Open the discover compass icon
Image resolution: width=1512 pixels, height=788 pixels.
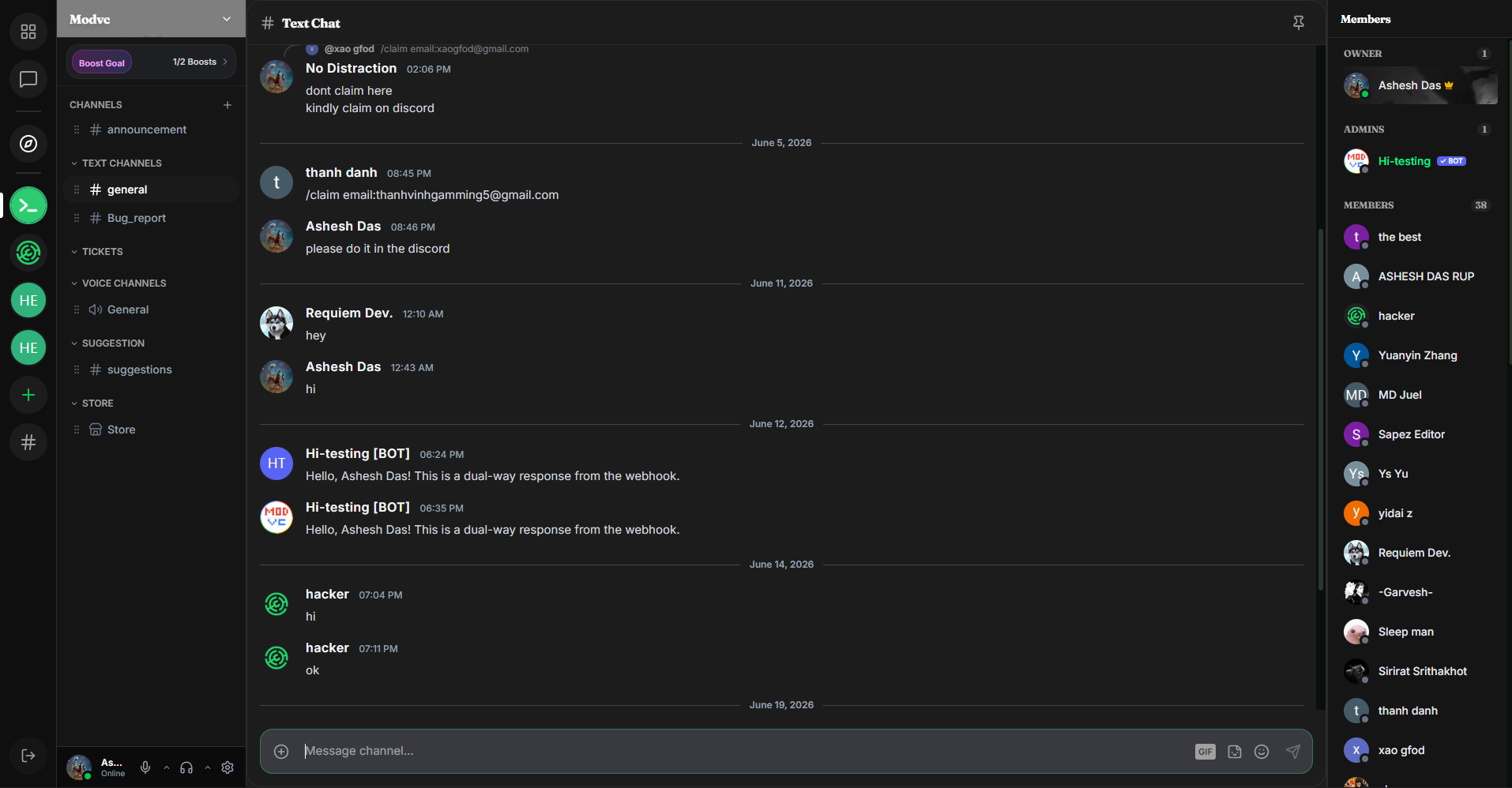pyautogui.click(x=28, y=144)
